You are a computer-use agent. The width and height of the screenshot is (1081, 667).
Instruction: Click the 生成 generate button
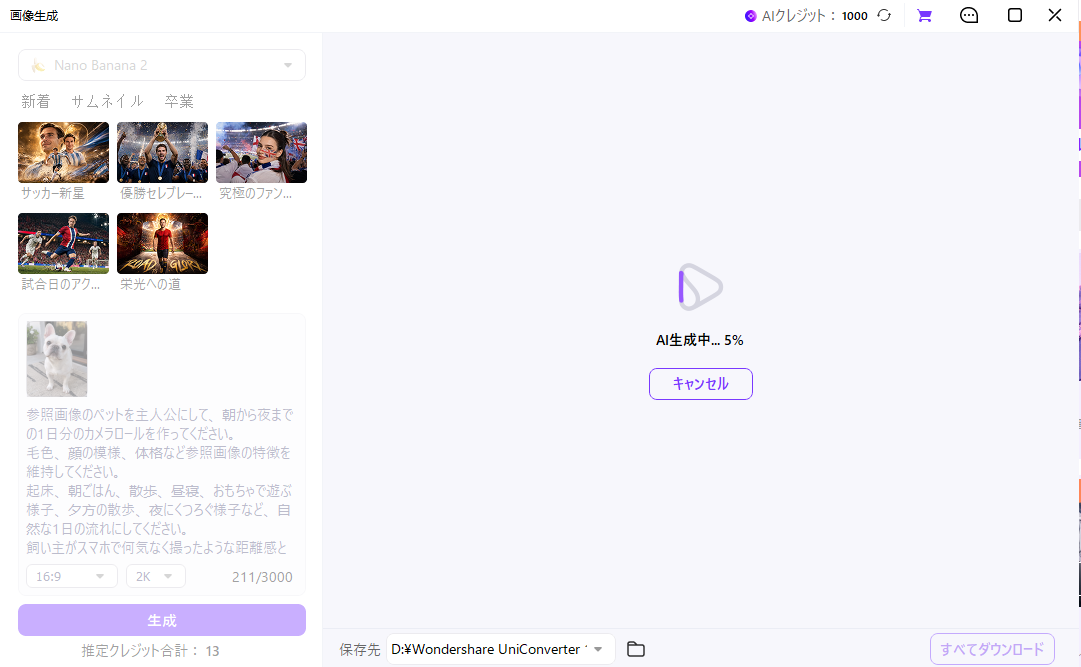[x=162, y=620]
